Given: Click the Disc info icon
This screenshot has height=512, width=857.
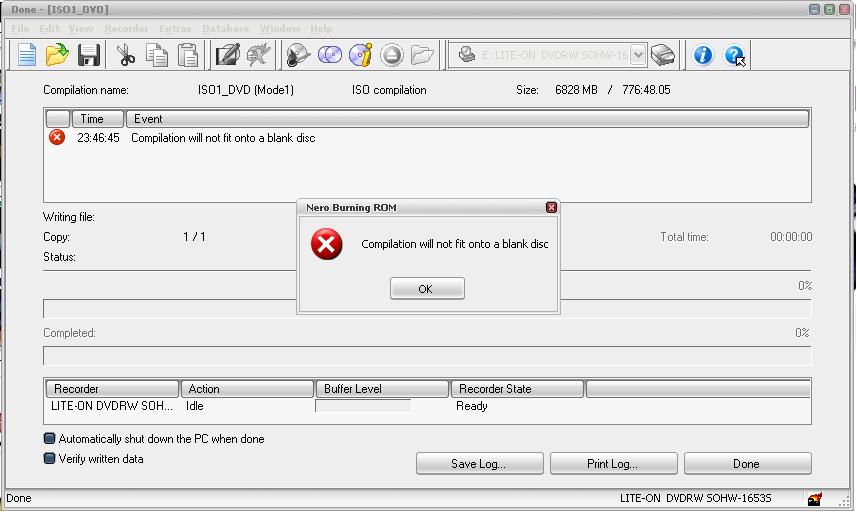Looking at the screenshot, I should pos(361,55).
